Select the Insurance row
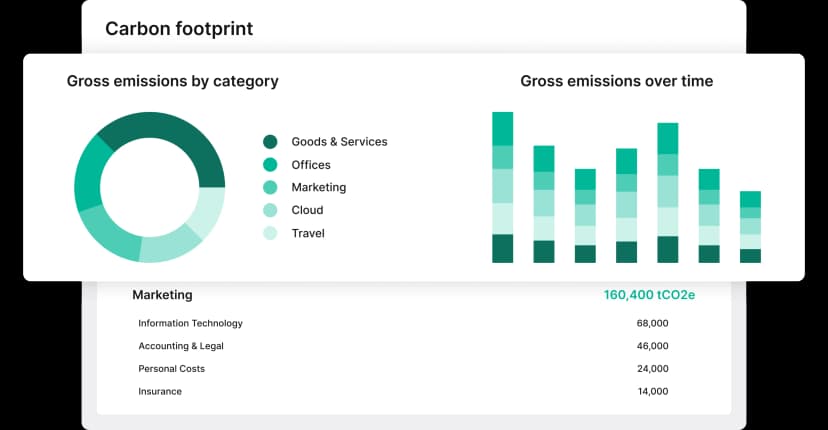This screenshot has width=828, height=430. tap(160, 391)
